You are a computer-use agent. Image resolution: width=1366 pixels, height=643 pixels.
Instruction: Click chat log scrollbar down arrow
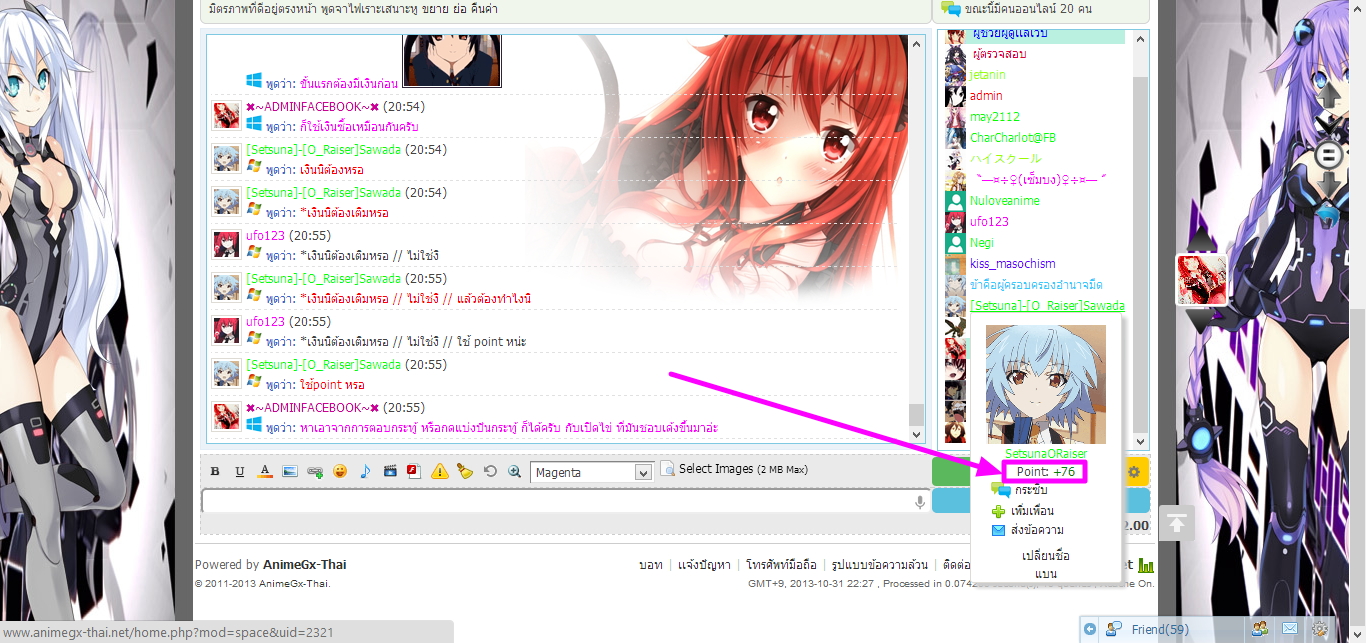pyautogui.click(x=917, y=434)
